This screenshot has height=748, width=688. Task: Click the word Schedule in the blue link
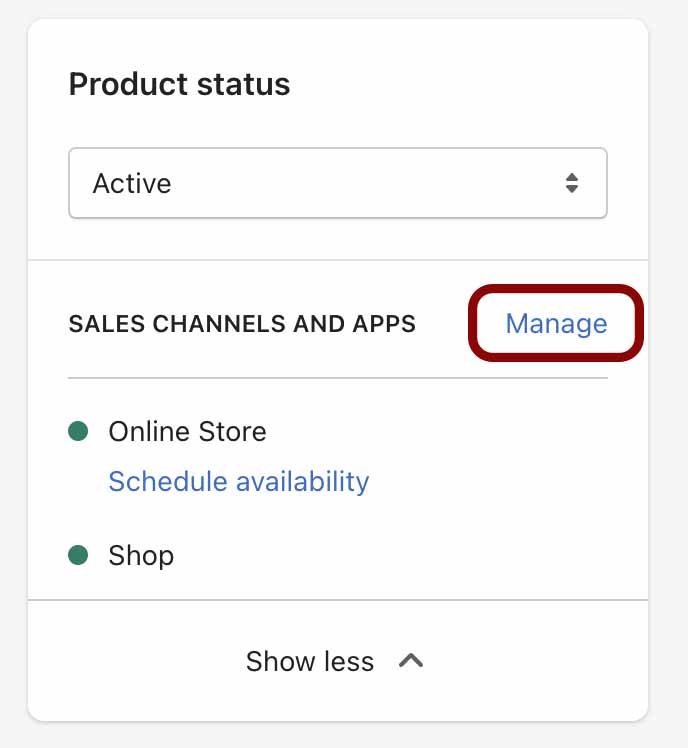pyautogui.click(x=169, y=481)
